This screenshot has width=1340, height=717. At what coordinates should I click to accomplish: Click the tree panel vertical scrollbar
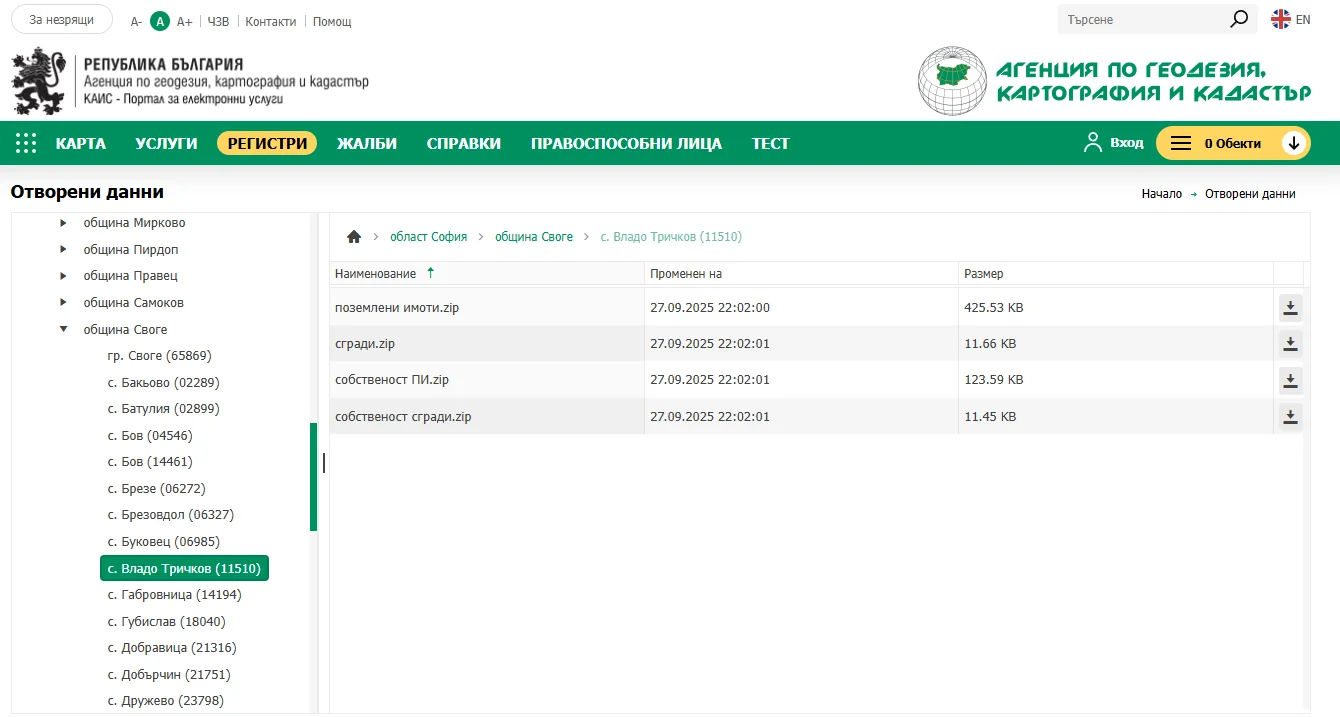coord(313,476)
